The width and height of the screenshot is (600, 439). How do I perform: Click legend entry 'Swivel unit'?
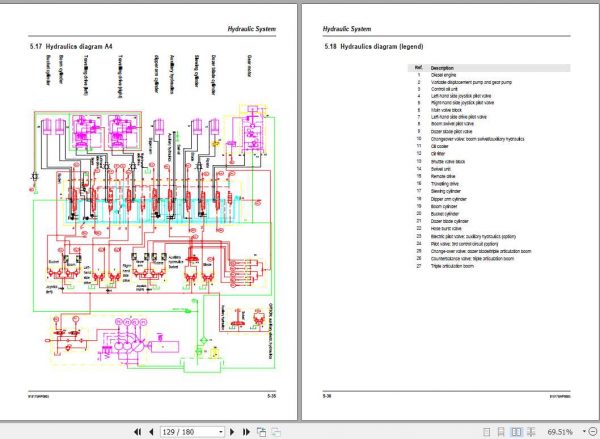(x=441, y=169)
